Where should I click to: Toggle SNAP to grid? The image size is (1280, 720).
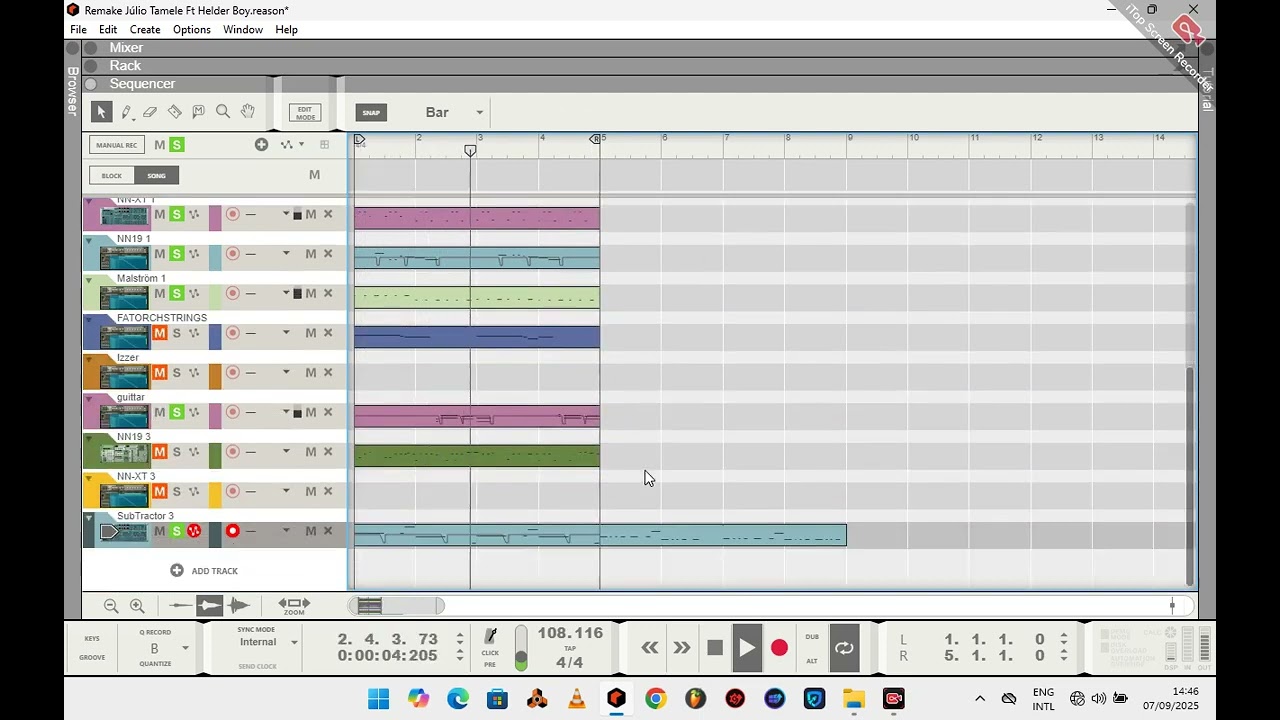coord(371,112)
